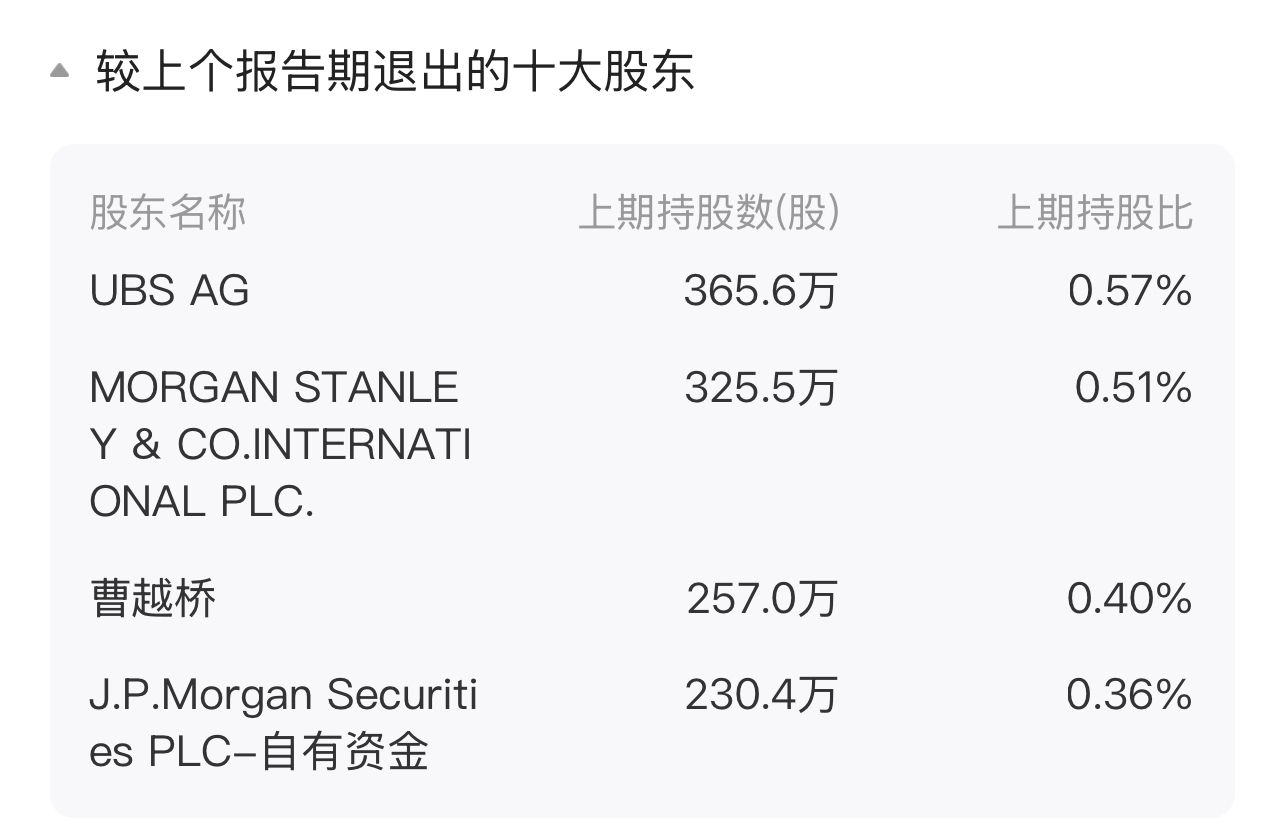Sort by 股东名称 column header
Image resolution: width=1284 pixels, height=825 pixels.
click(x=167, y=213)
